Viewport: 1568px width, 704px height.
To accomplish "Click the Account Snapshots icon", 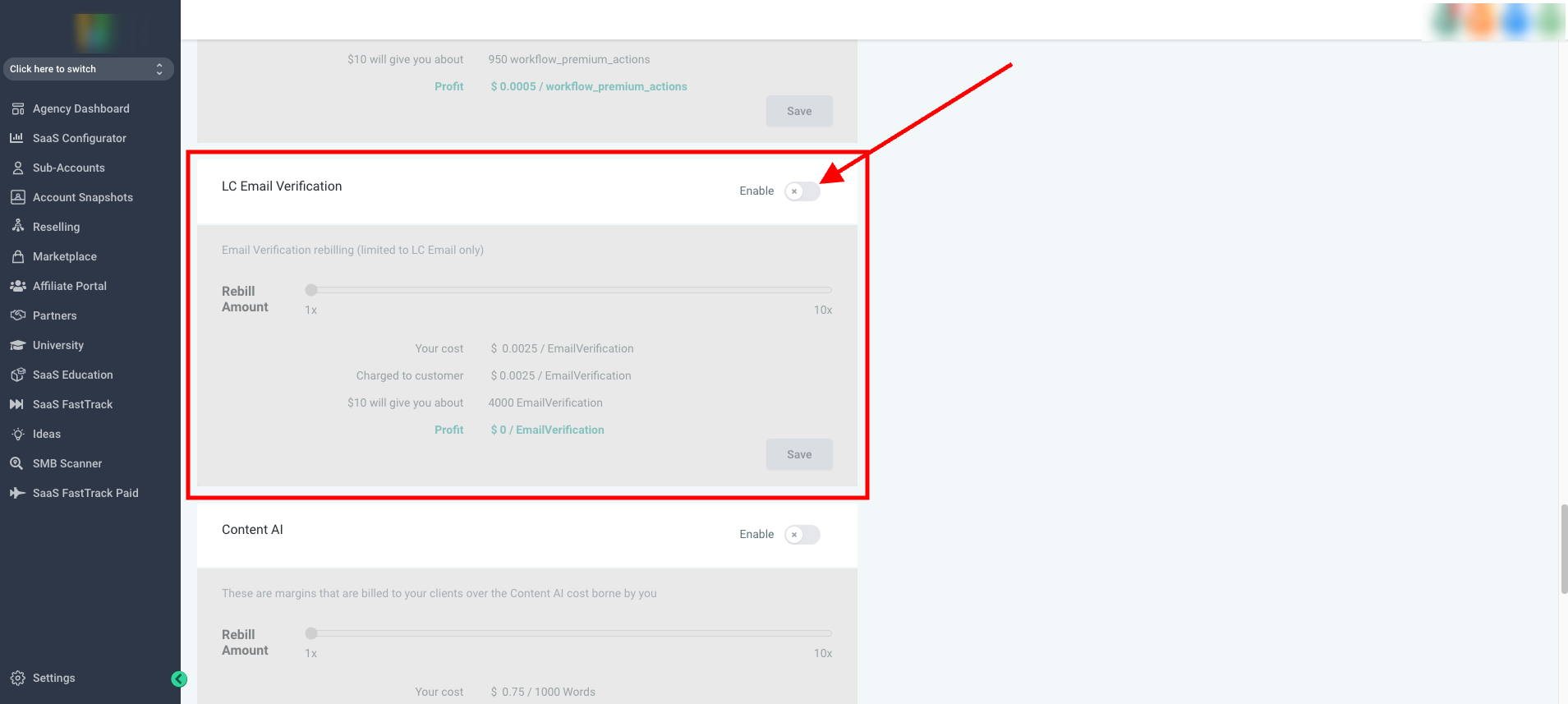I will pos(17,197).
